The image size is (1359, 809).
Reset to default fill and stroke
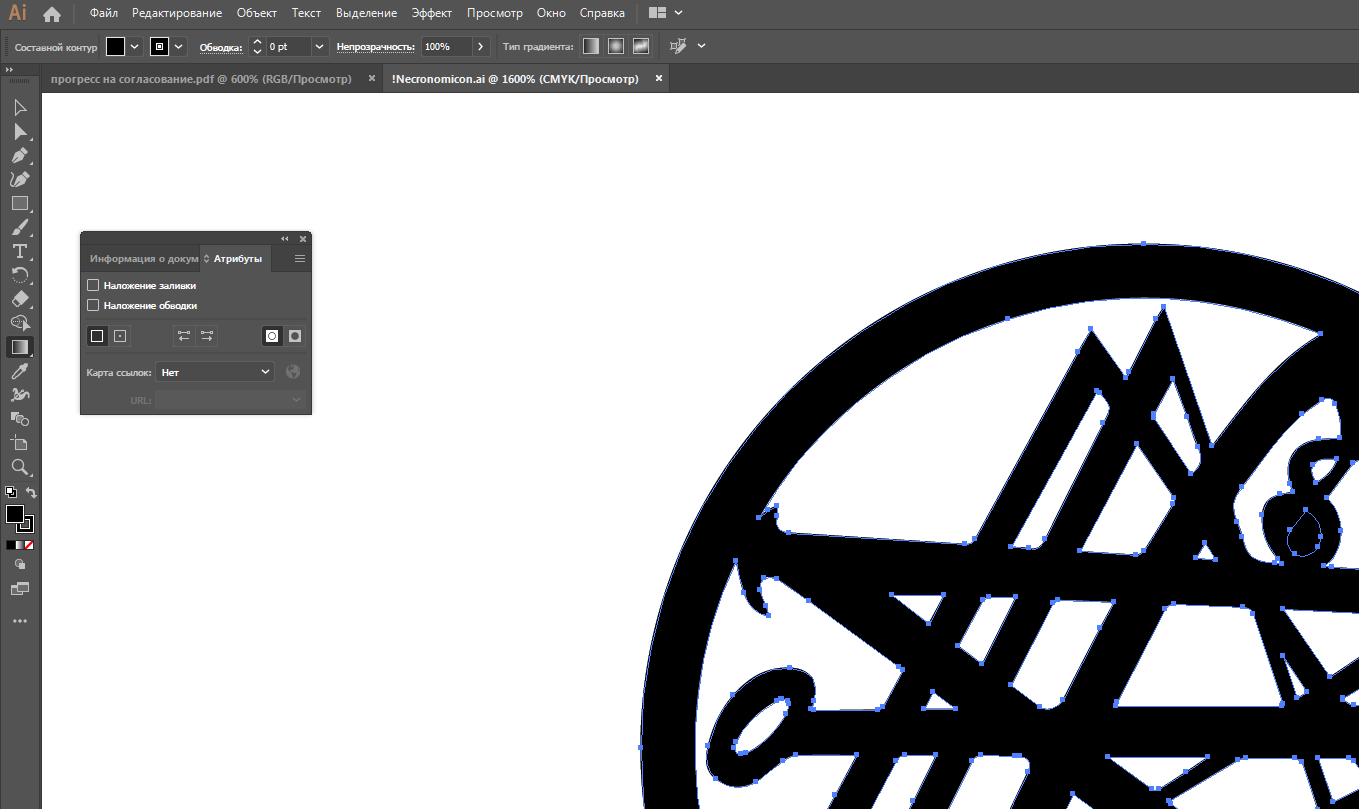pos(10,492)
